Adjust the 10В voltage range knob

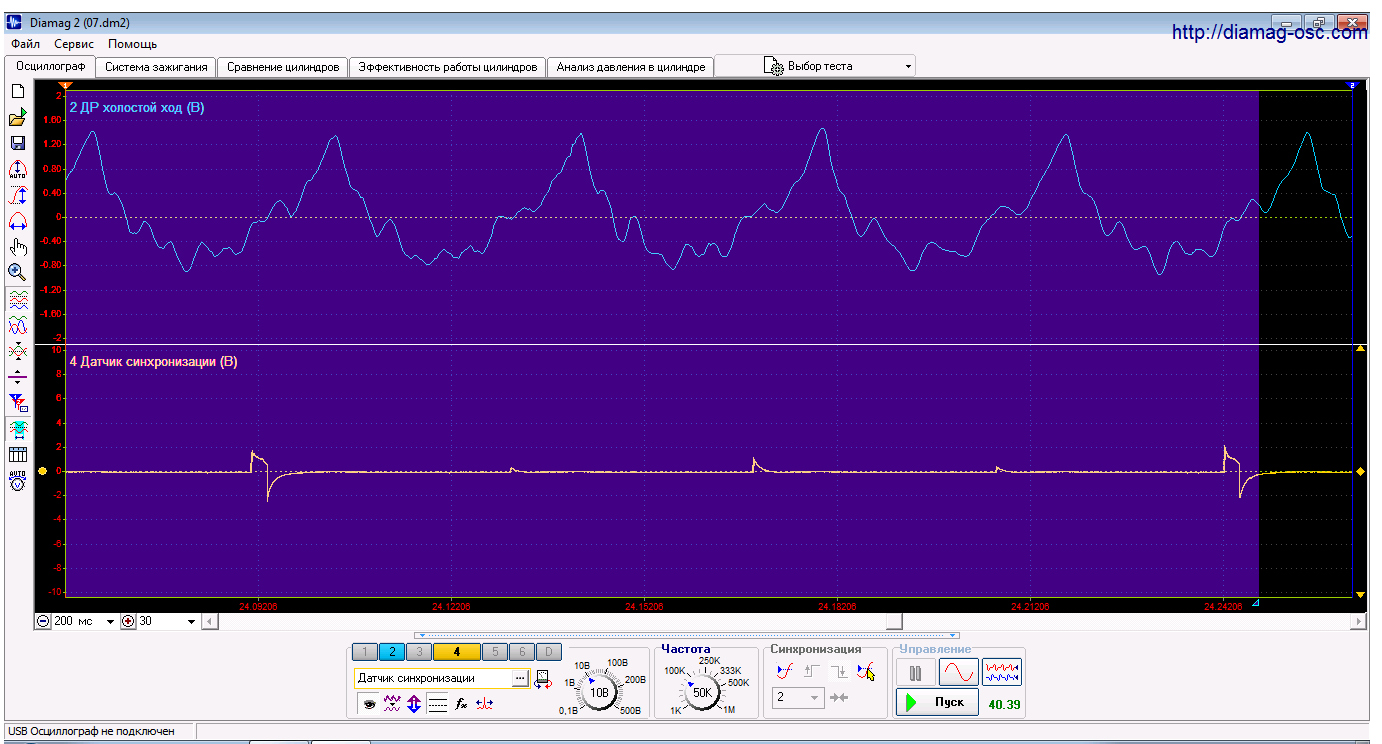pos(599,692)
